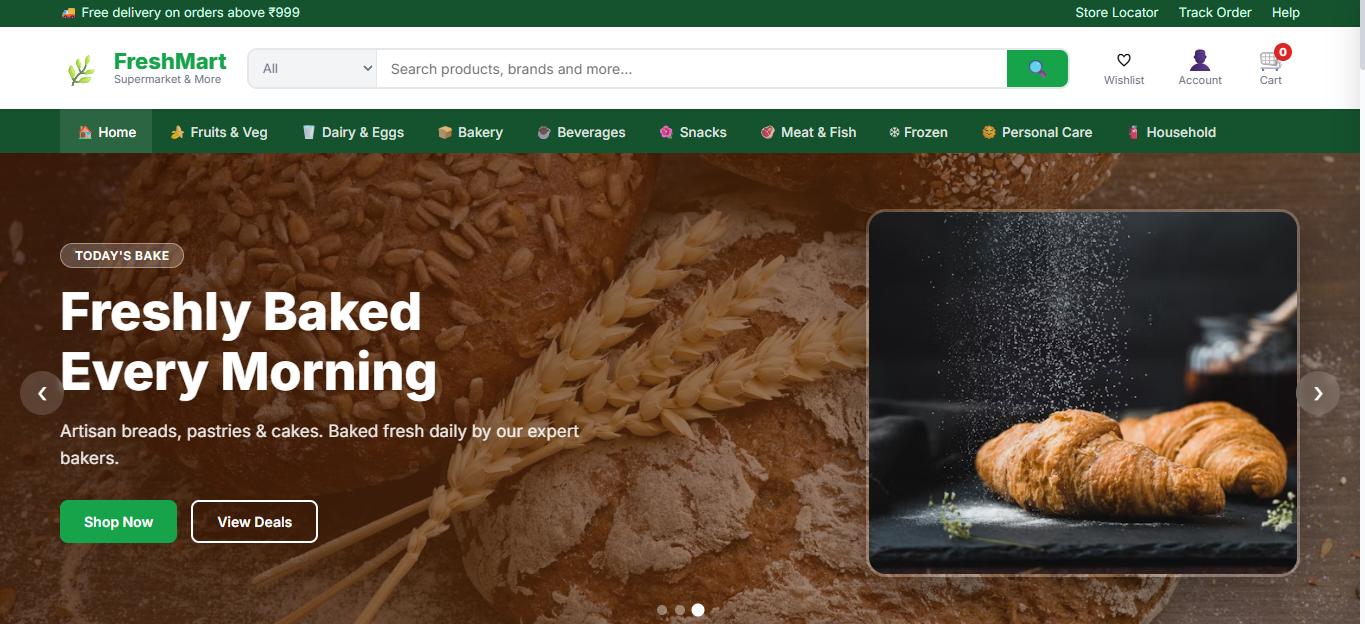The width and height of the screenshot is (1365, 624).
Task: Open the Household category
Action: click(x=1171, y=132)
